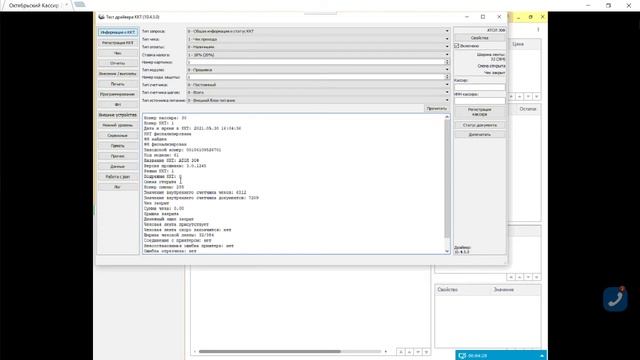Open the Чек tab in sidebar
Image resolution: width=640 pixels, height=360 pixels.
pos(118,53)
